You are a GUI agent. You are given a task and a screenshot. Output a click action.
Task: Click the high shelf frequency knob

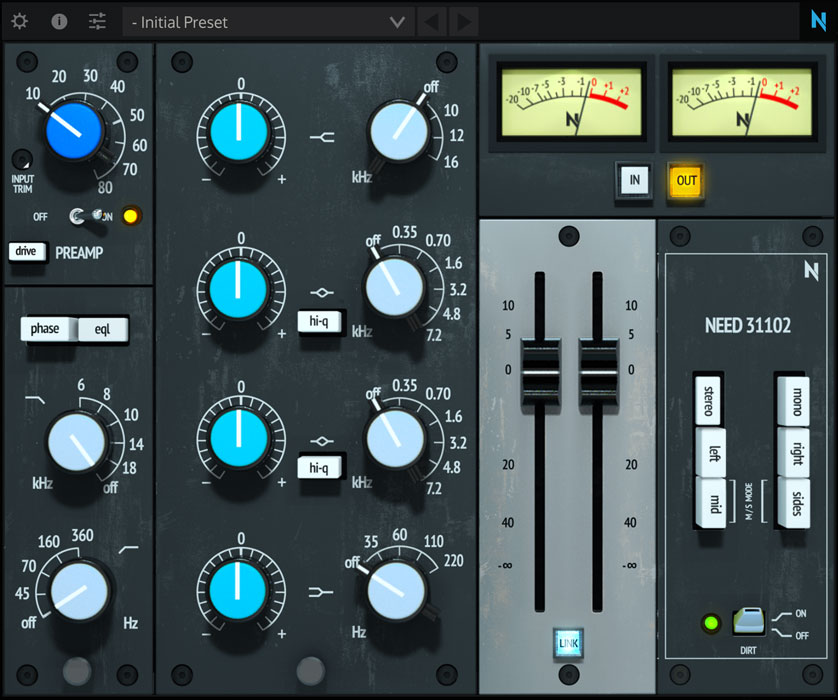399,131
